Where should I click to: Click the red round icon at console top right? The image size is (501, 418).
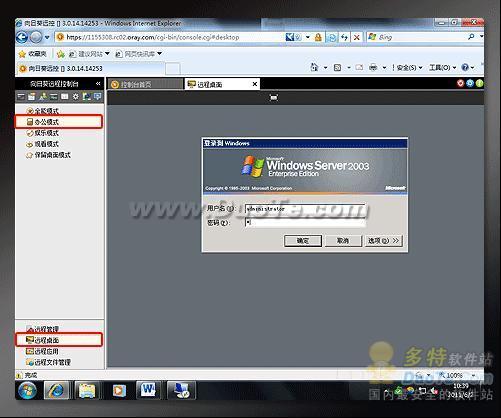(x=460, y=83)
